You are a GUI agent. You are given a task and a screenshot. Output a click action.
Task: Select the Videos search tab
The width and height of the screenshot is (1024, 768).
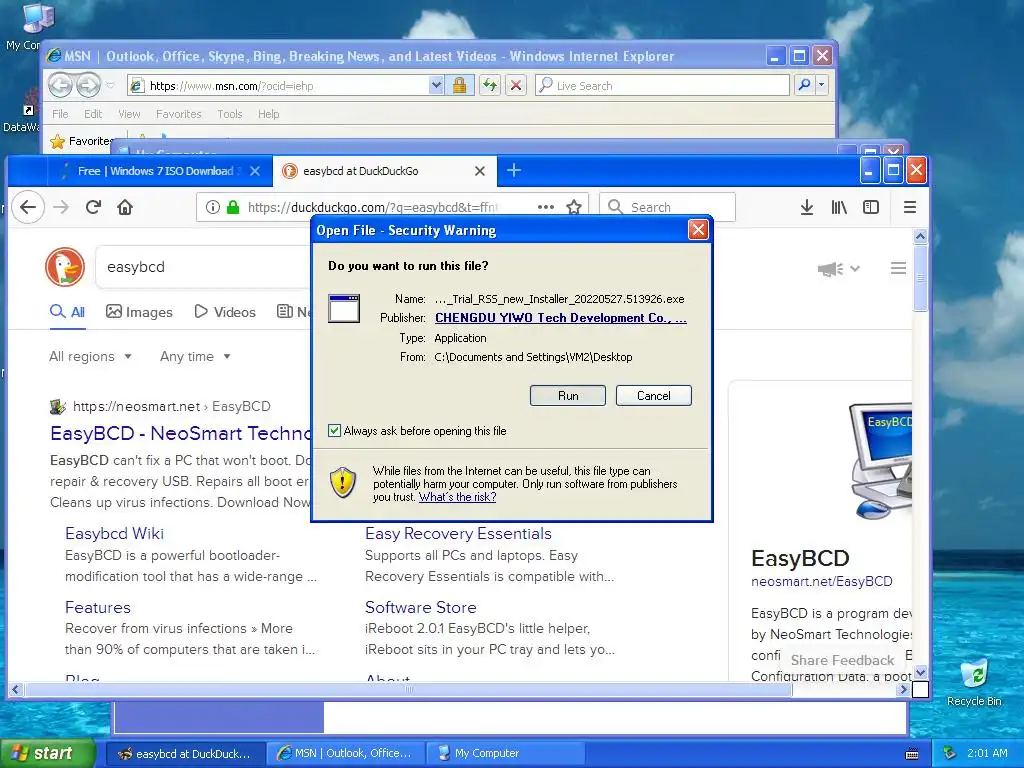pos(225,312)
